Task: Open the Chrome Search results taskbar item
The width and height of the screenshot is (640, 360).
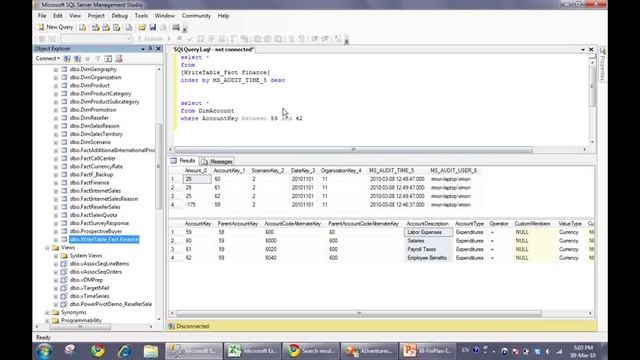Action: pyautogui.click(x=311, y=351)
